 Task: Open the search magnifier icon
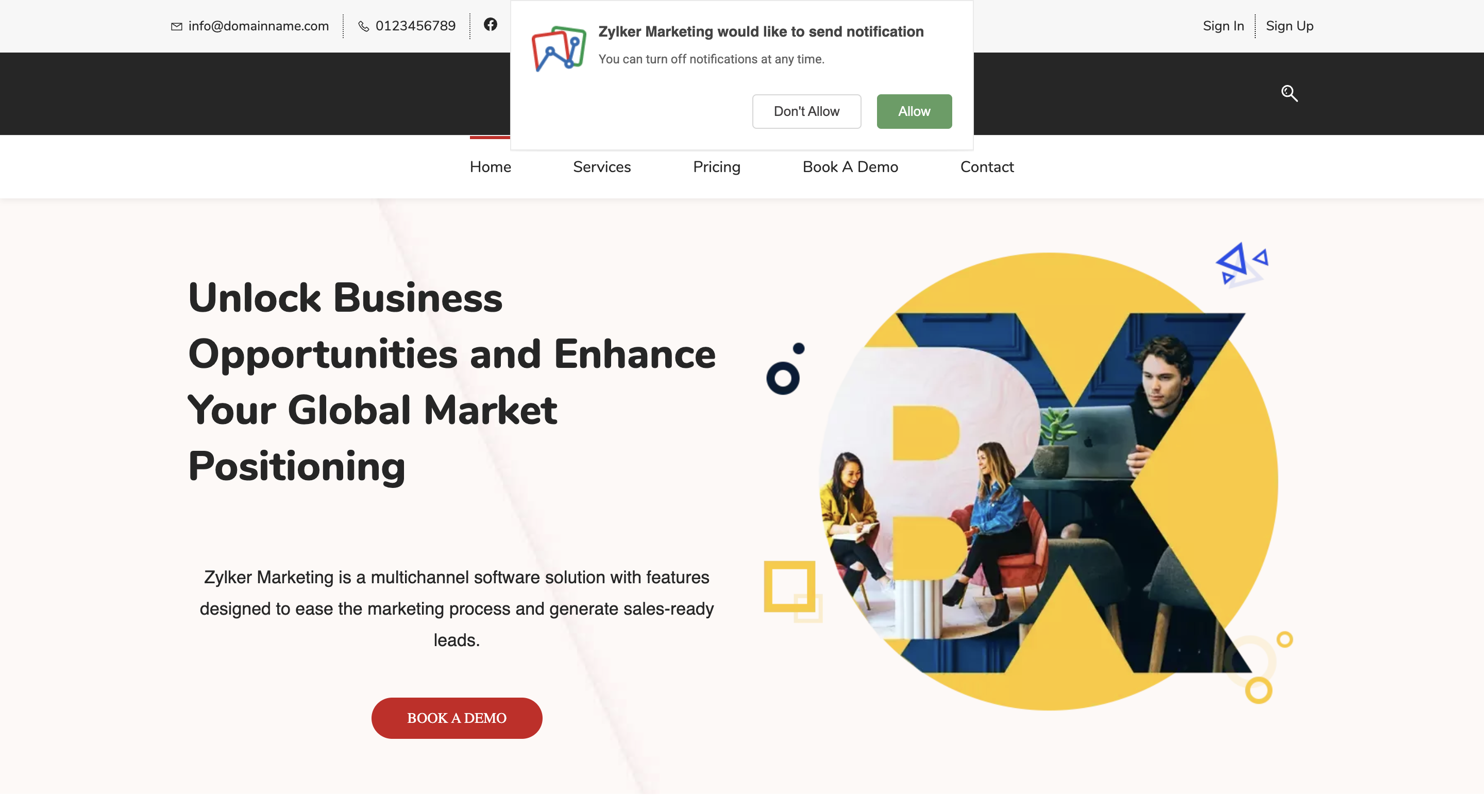pos(1289,93)
